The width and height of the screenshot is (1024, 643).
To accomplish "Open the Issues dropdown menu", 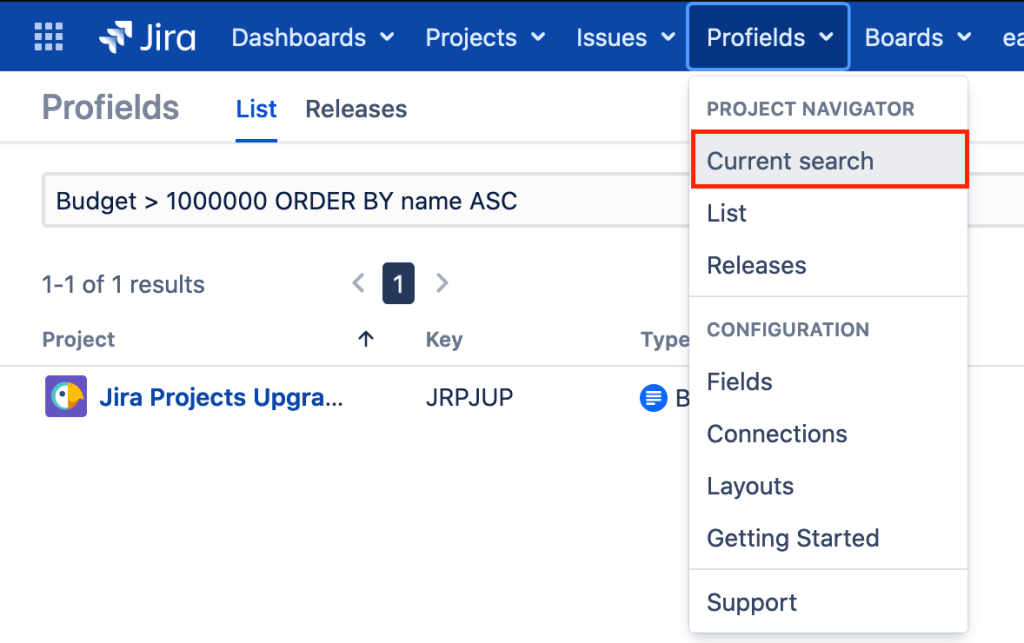I will coord(626,37).
